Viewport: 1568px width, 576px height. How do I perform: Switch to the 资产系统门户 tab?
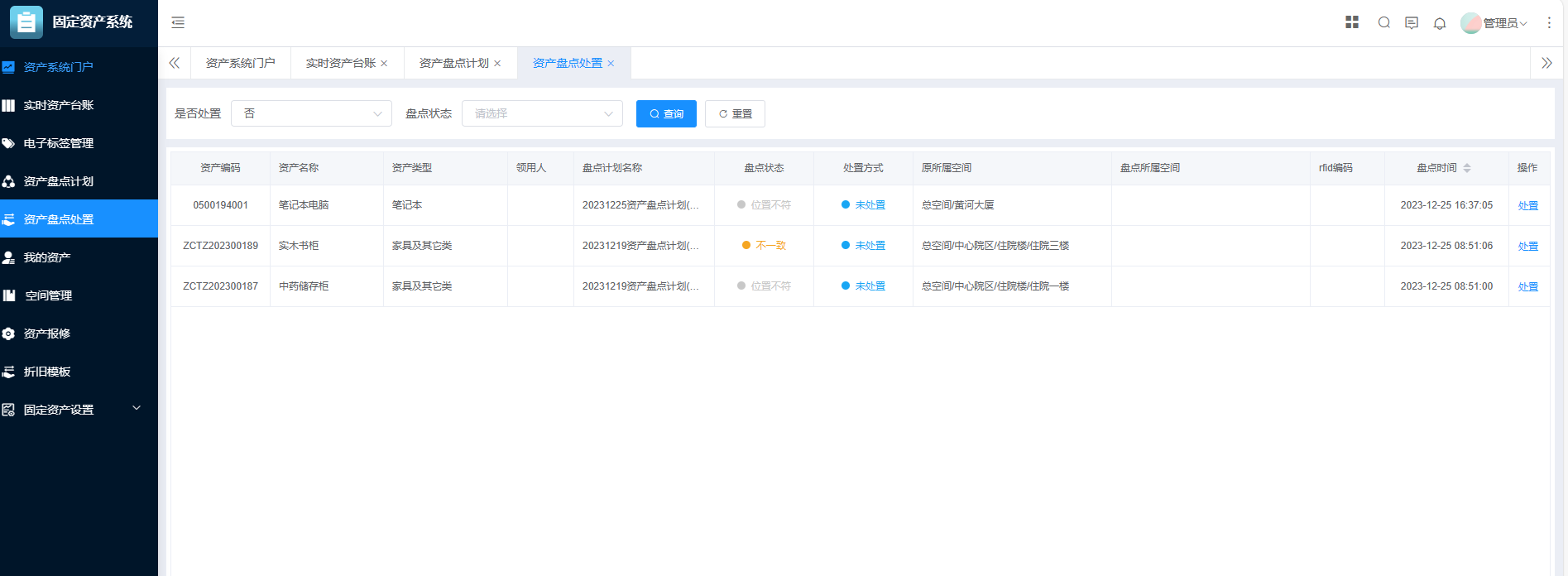tap(240, 63)
